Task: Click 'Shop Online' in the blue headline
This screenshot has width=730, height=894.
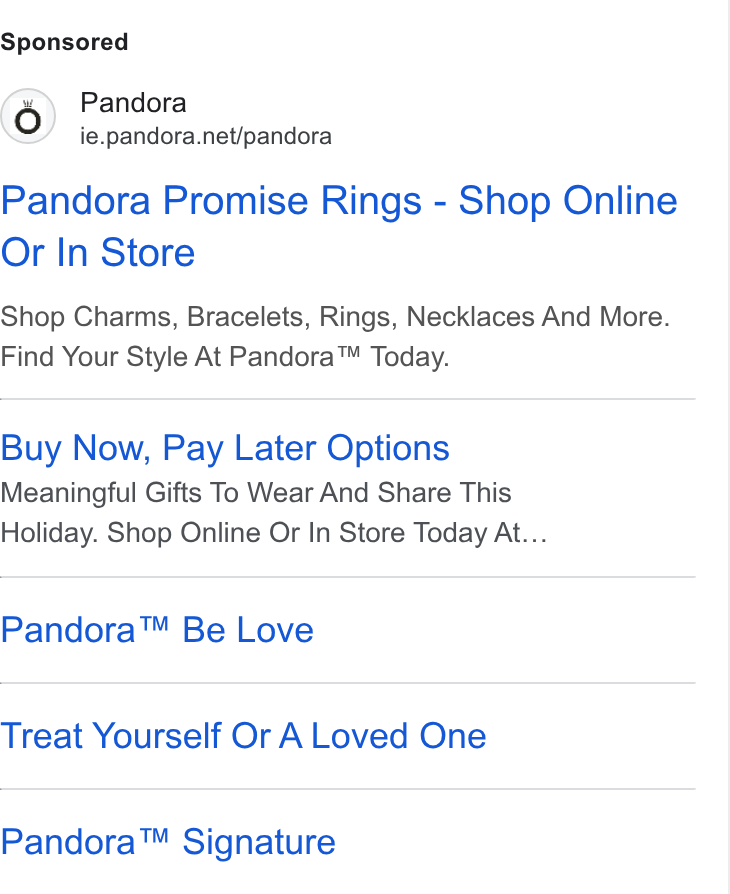Action: (x=568, y=201)
